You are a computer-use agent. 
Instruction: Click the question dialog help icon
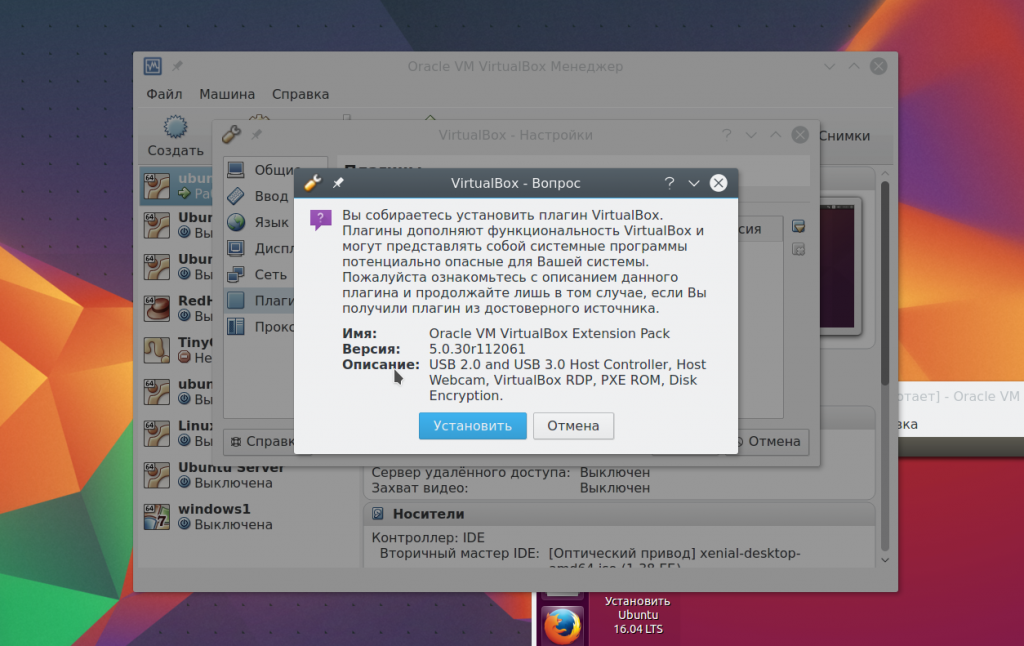click(669, 183)
